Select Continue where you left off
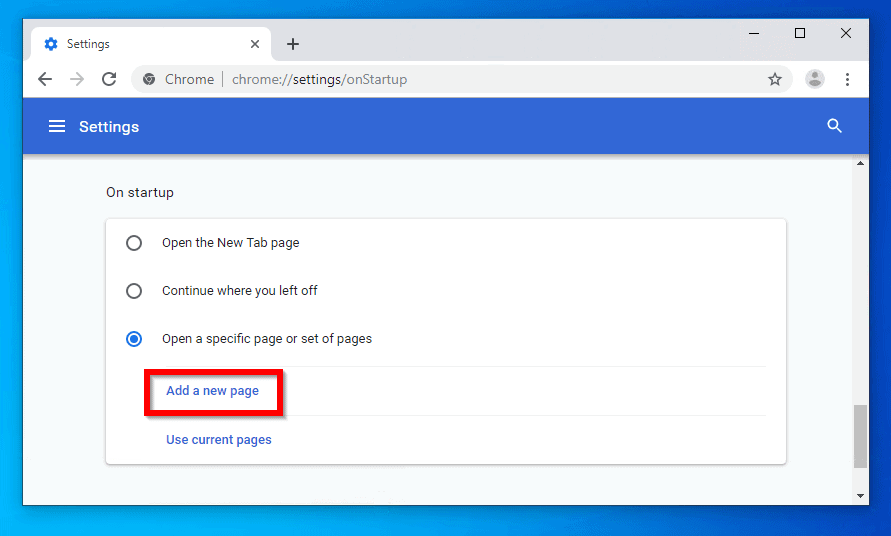This screenshot has width=891, height=536. coord(134,291)
